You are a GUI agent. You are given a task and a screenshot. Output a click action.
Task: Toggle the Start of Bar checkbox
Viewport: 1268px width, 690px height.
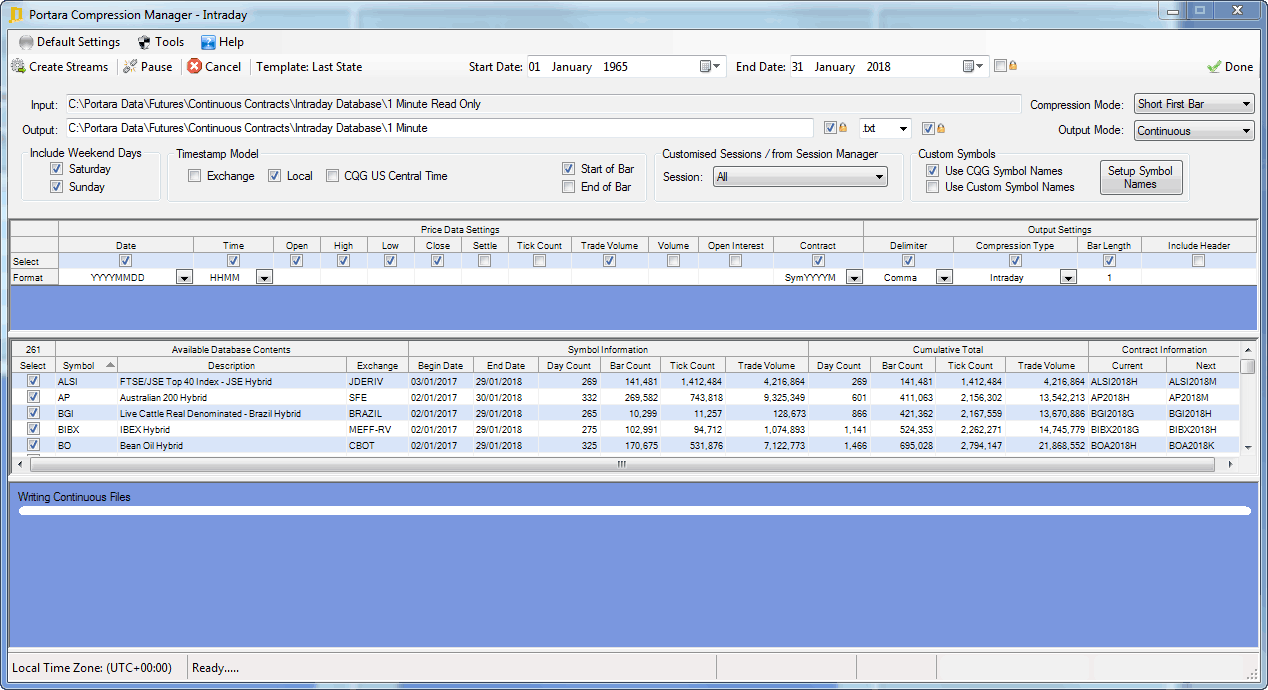point(569,169)
